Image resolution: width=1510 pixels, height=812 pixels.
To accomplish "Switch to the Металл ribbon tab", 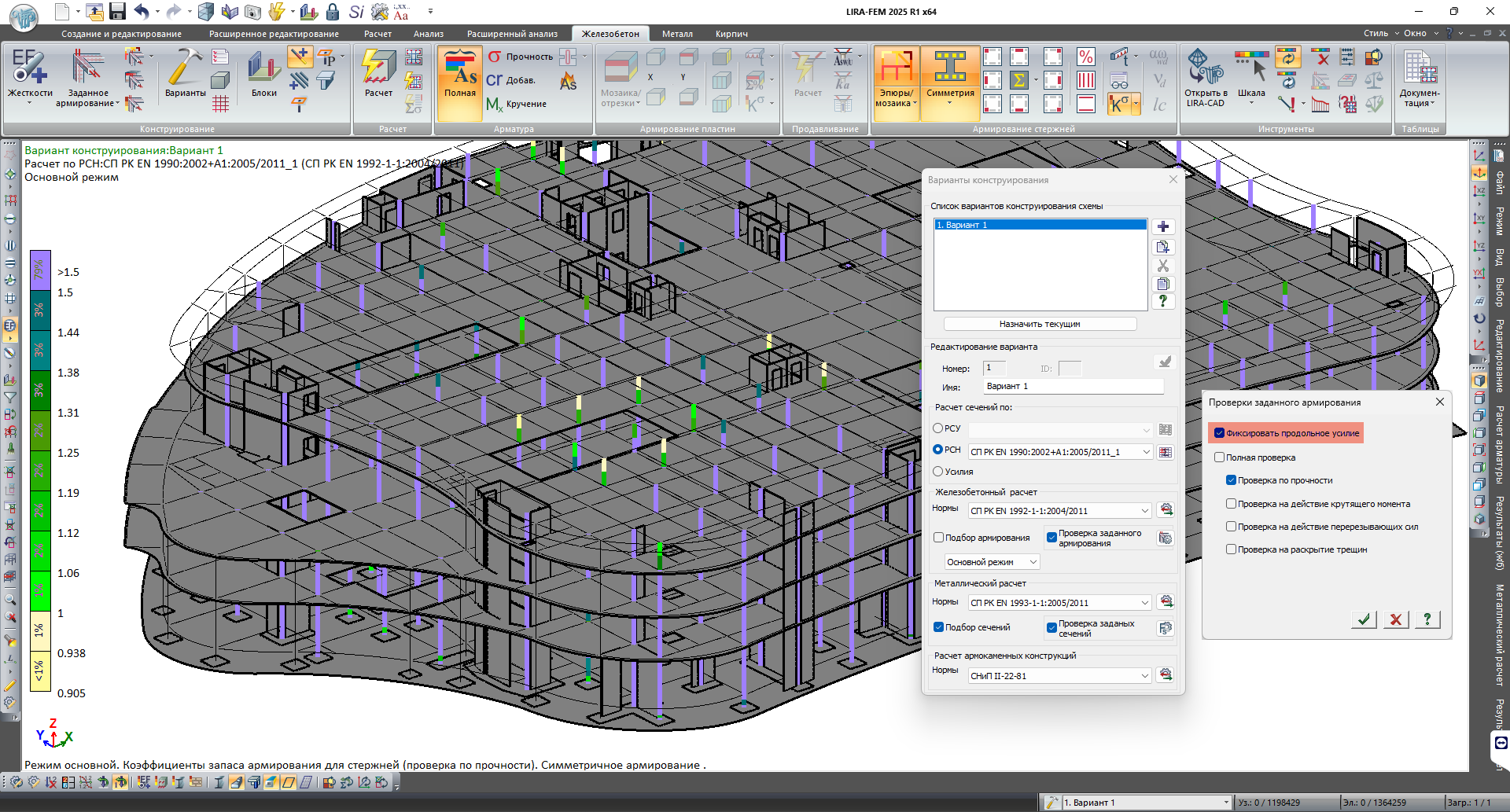I will click(676, 34).
